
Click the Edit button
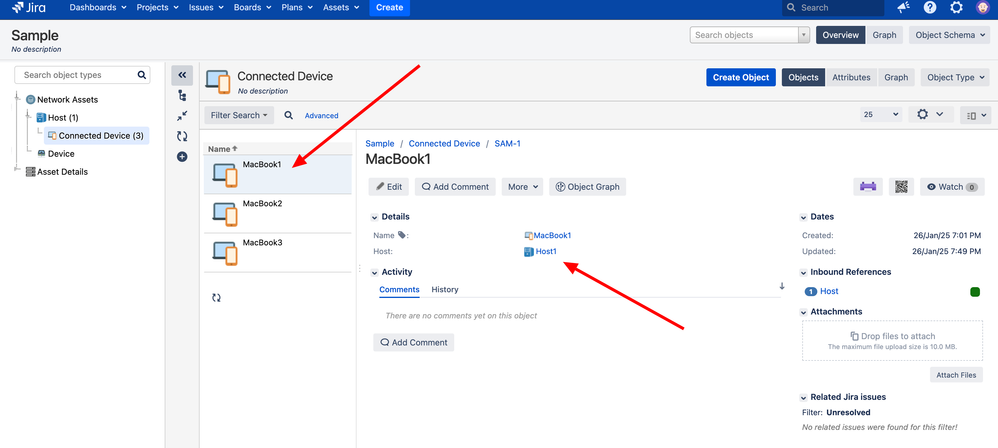[x=388, y=187]
